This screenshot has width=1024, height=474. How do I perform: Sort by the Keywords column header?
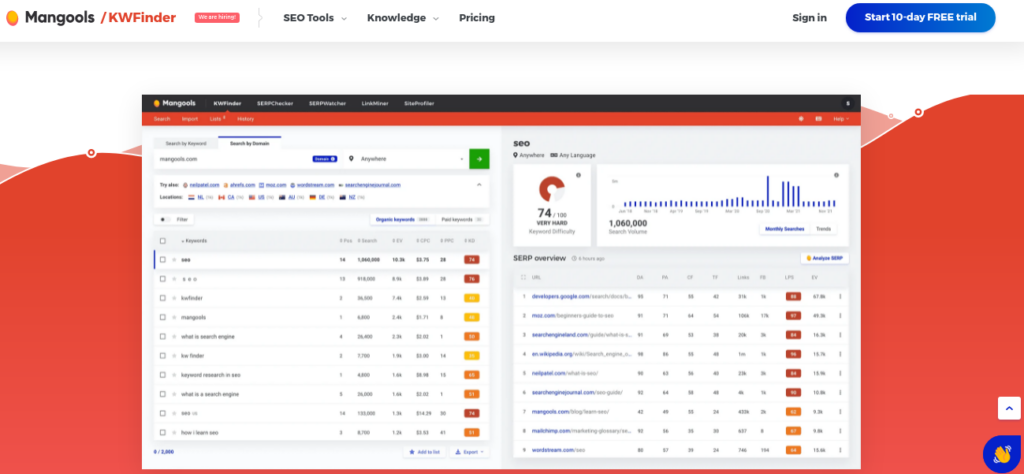[x=194, y=241]
